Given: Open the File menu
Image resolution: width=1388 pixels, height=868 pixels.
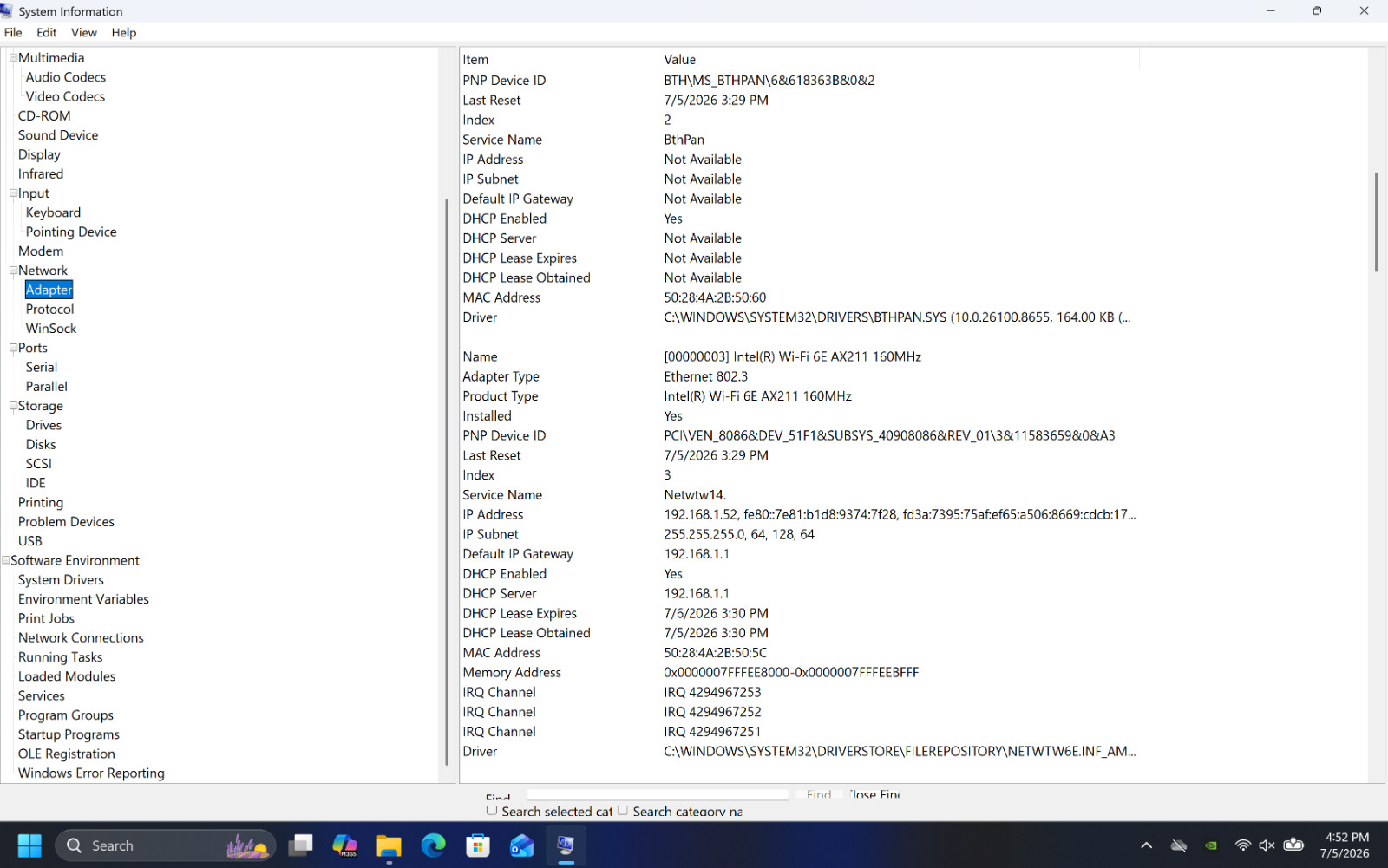Looking at the screenshot, I should pos(13,33).
